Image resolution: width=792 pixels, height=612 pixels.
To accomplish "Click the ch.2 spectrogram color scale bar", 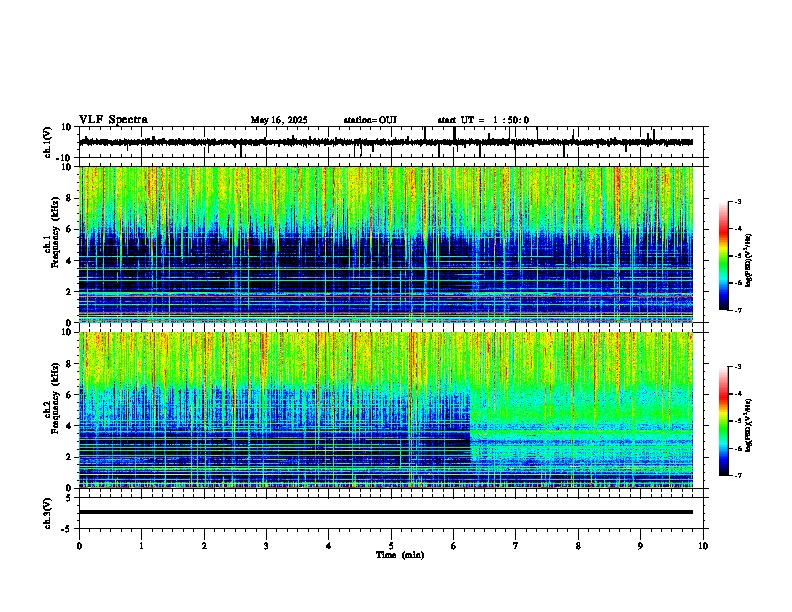I will tap(724, 421).
